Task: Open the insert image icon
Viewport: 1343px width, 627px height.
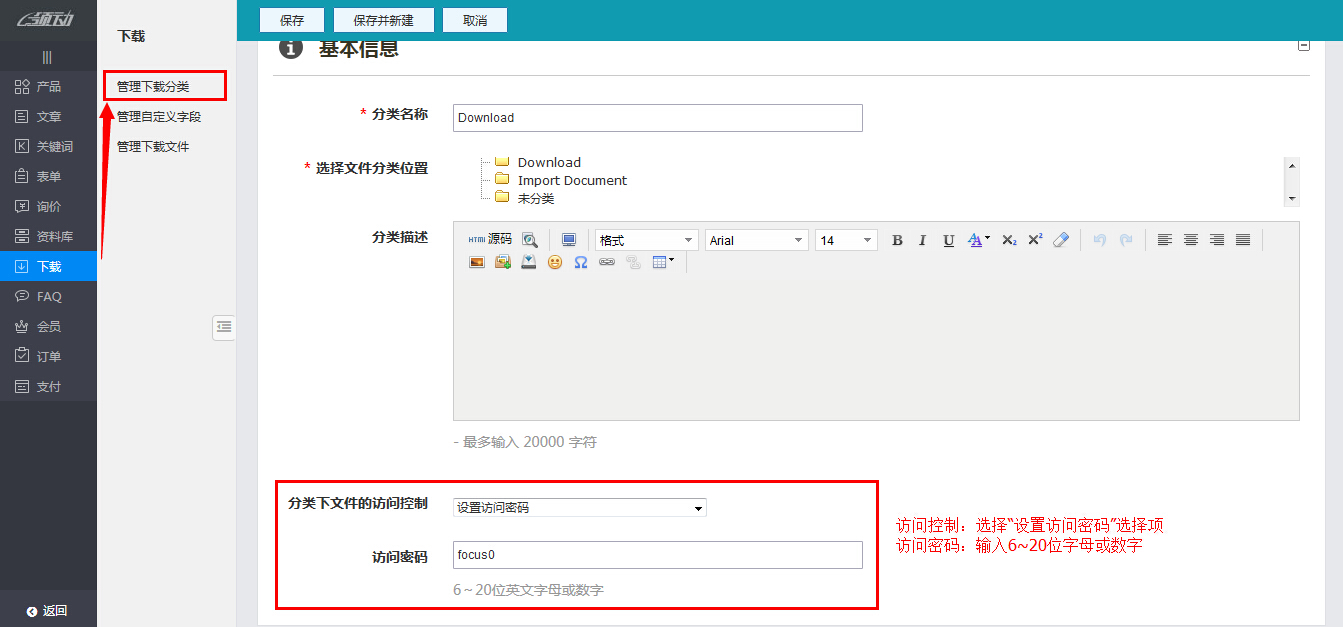Action: coord(477,262)
